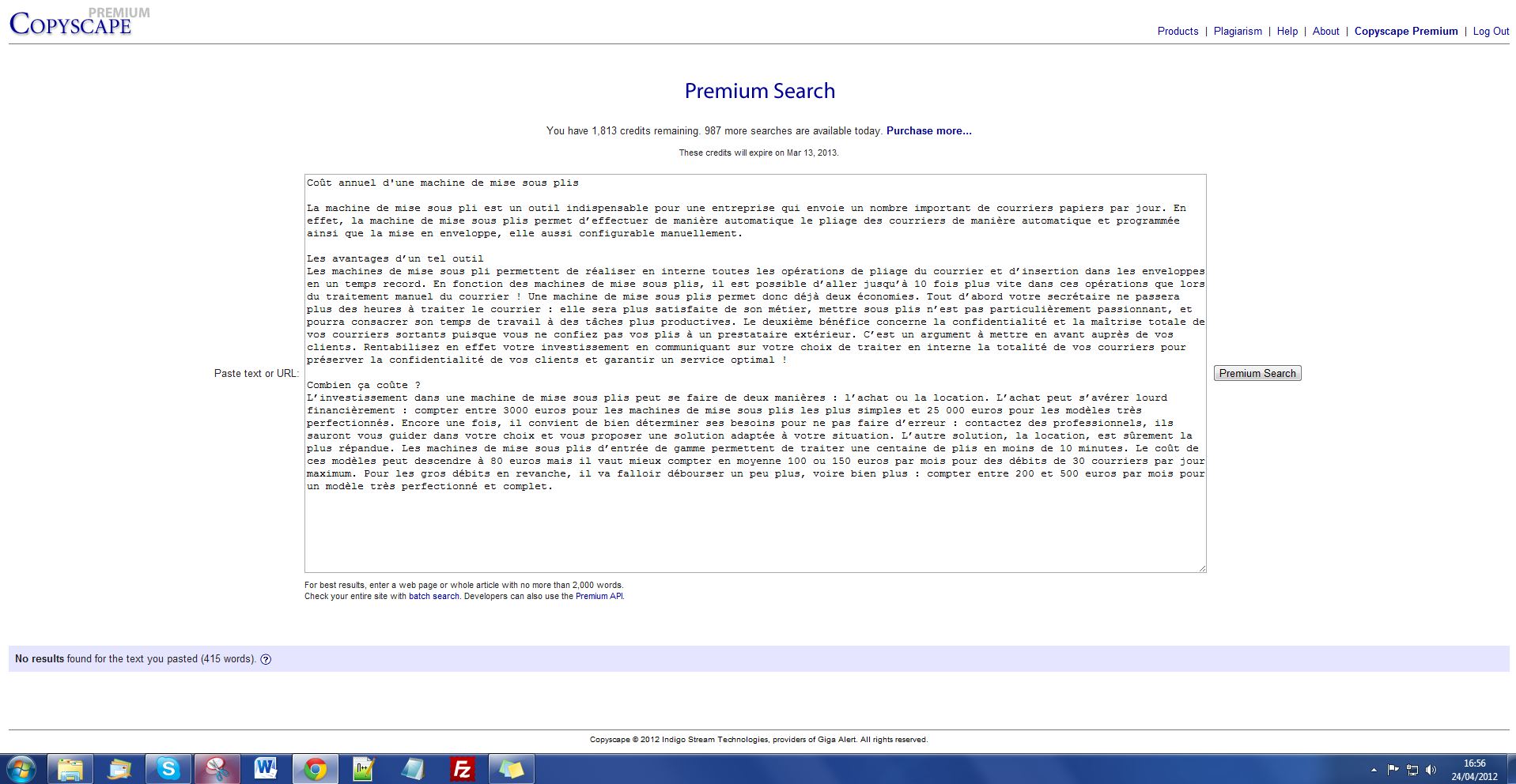Click inside the pasted text area
This screenshot has height=784, width=1516.
(754, 530)
